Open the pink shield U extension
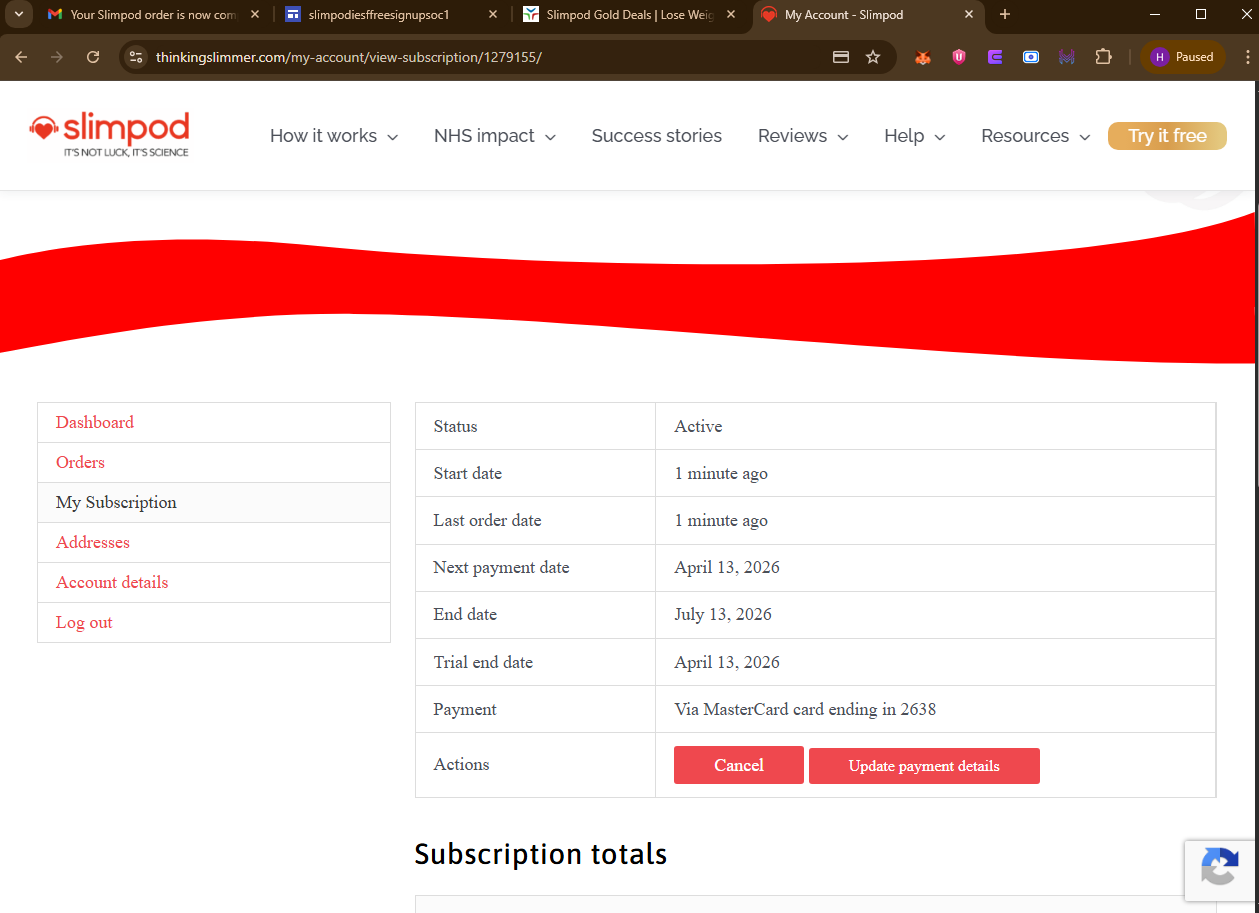 pyautogui.click(x=959, y=57)
